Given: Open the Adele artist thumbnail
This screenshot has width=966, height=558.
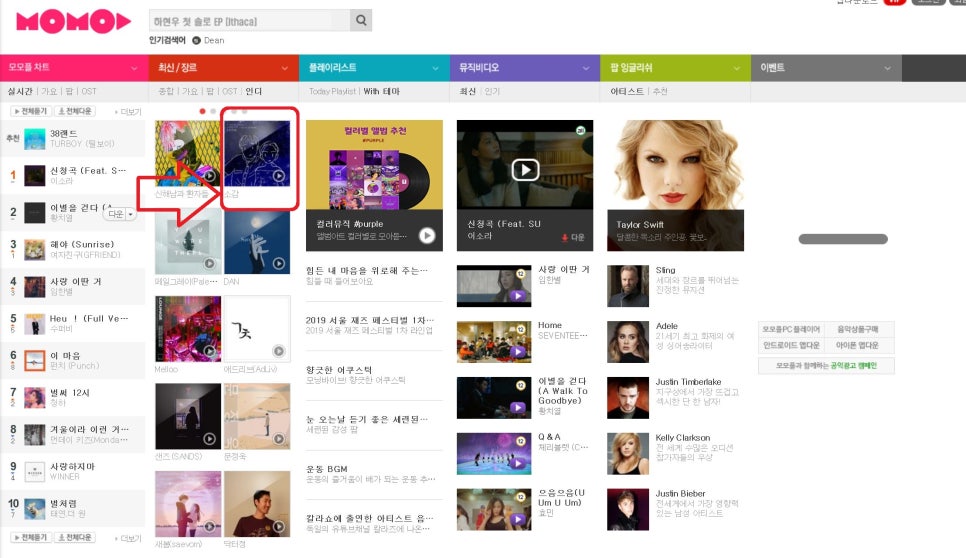Looking at the screenshot, I should point(628,342).
